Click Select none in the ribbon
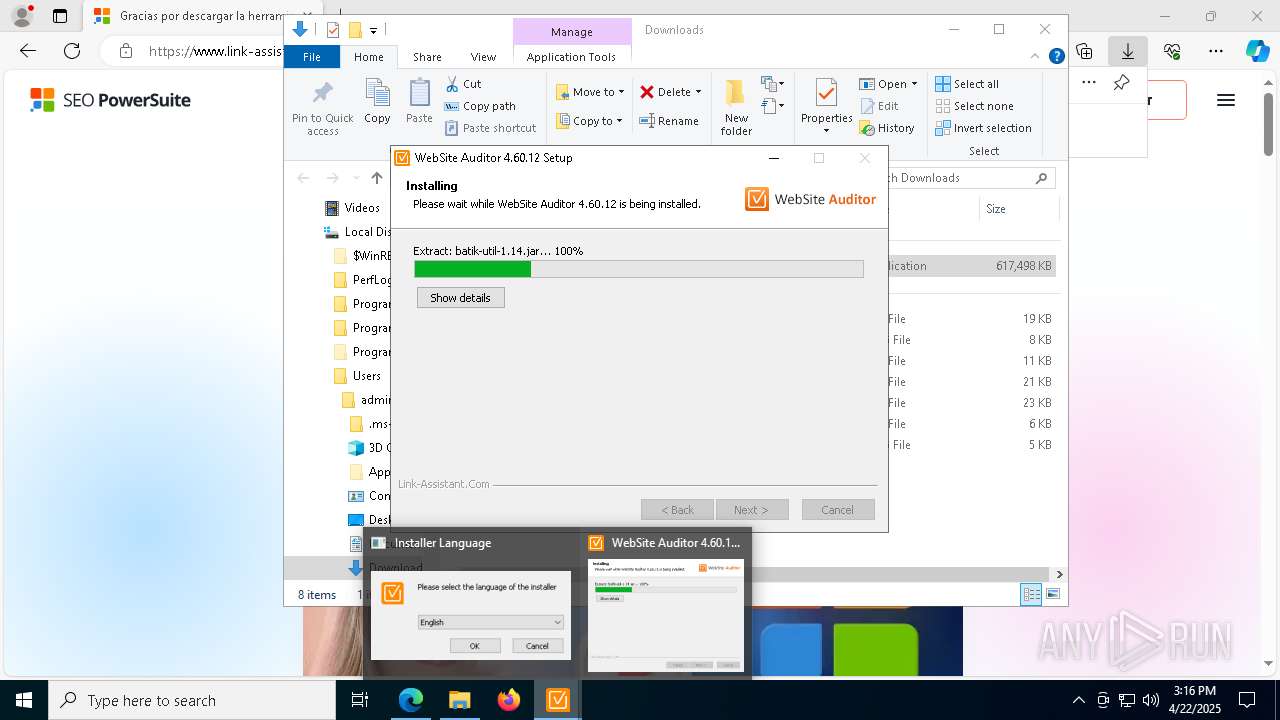 pos(974,106)
